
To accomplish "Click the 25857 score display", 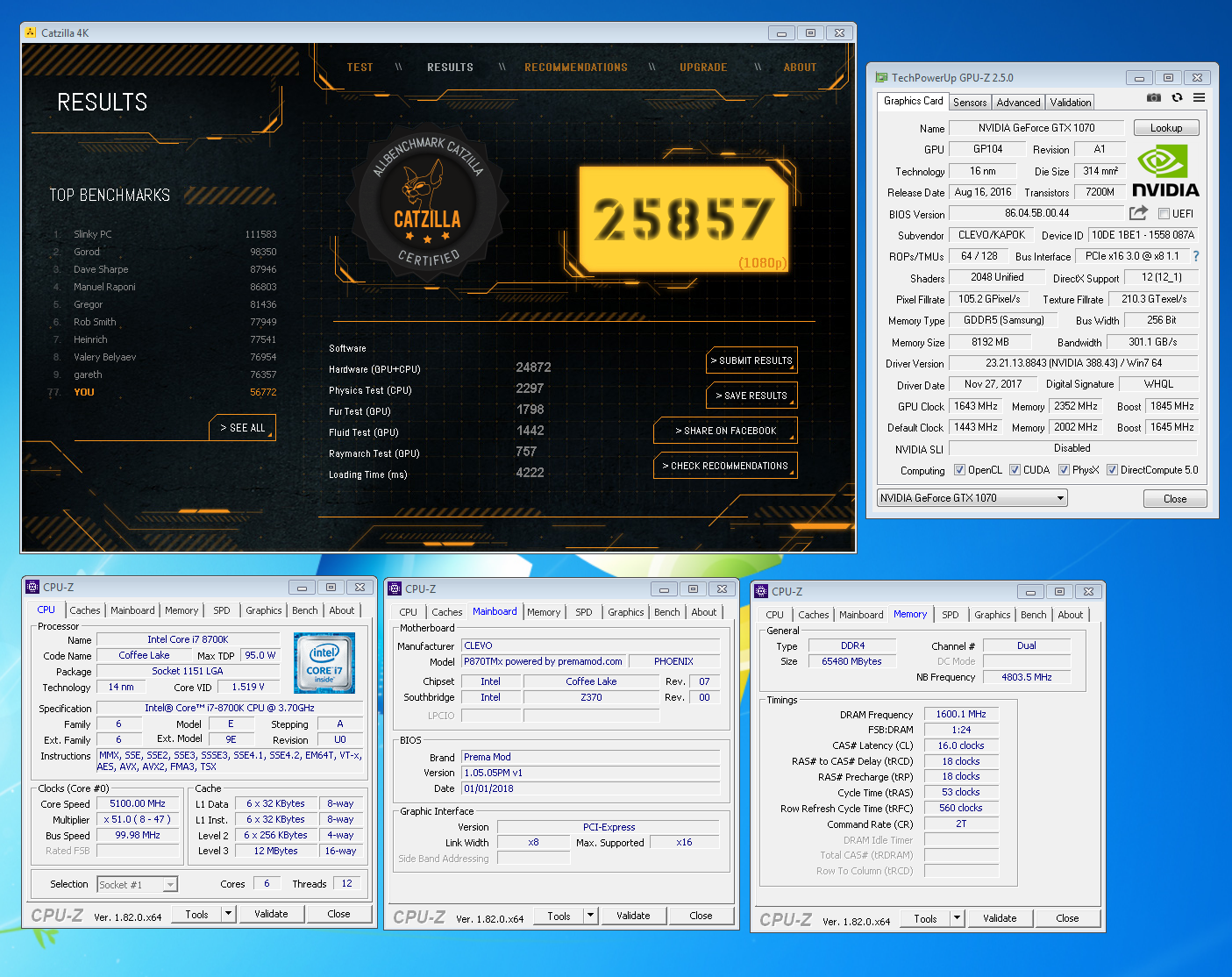I will (684, 218).
